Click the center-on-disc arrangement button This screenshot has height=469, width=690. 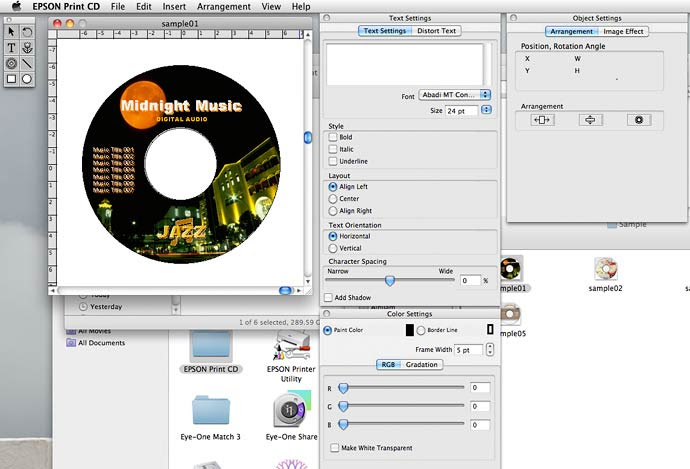[x=639, y=120]
